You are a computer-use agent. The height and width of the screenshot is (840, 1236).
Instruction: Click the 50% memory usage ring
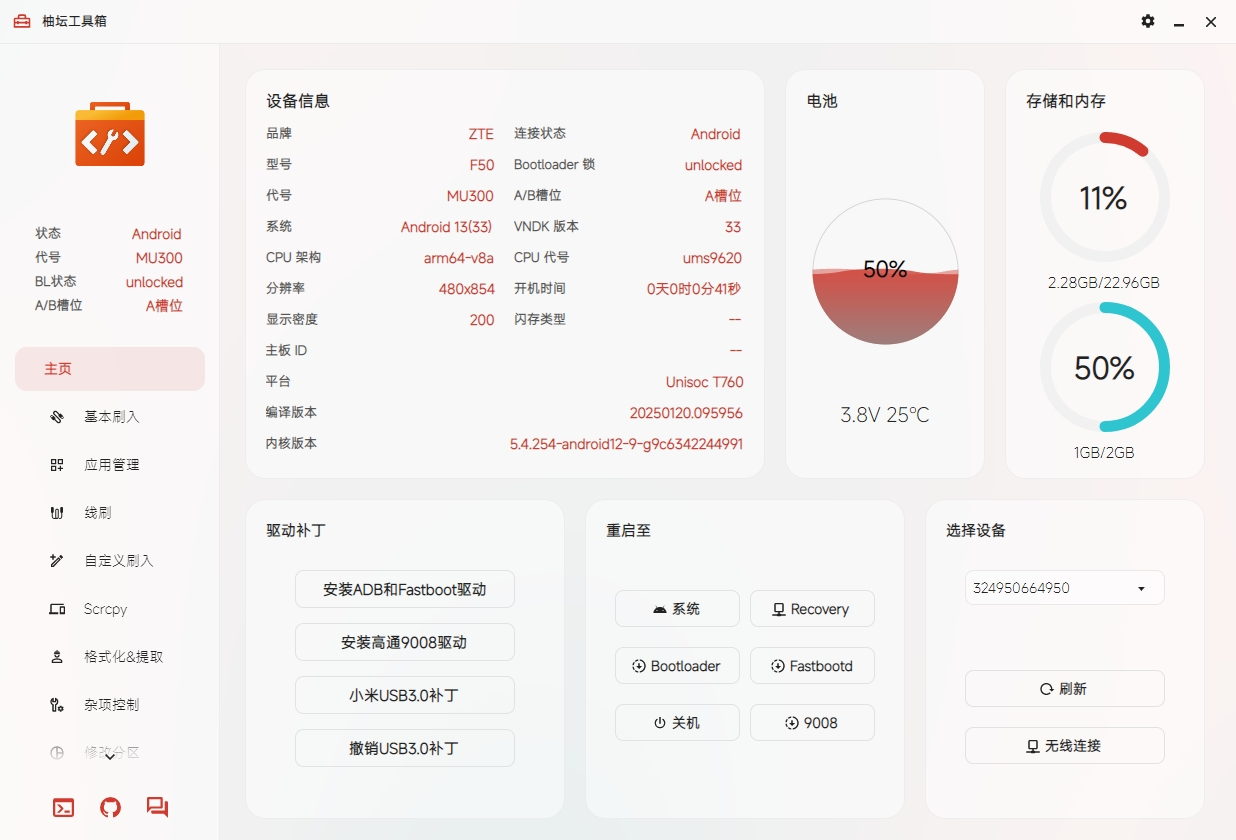coord(1104,367)
